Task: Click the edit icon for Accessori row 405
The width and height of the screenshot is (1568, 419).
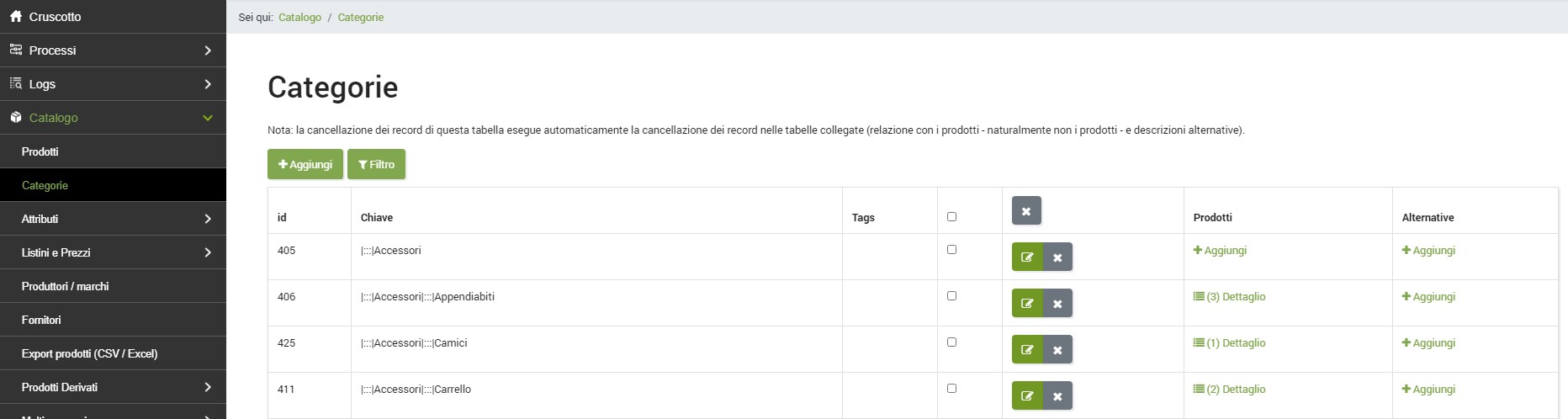Action: click(x=1027, y=257)
